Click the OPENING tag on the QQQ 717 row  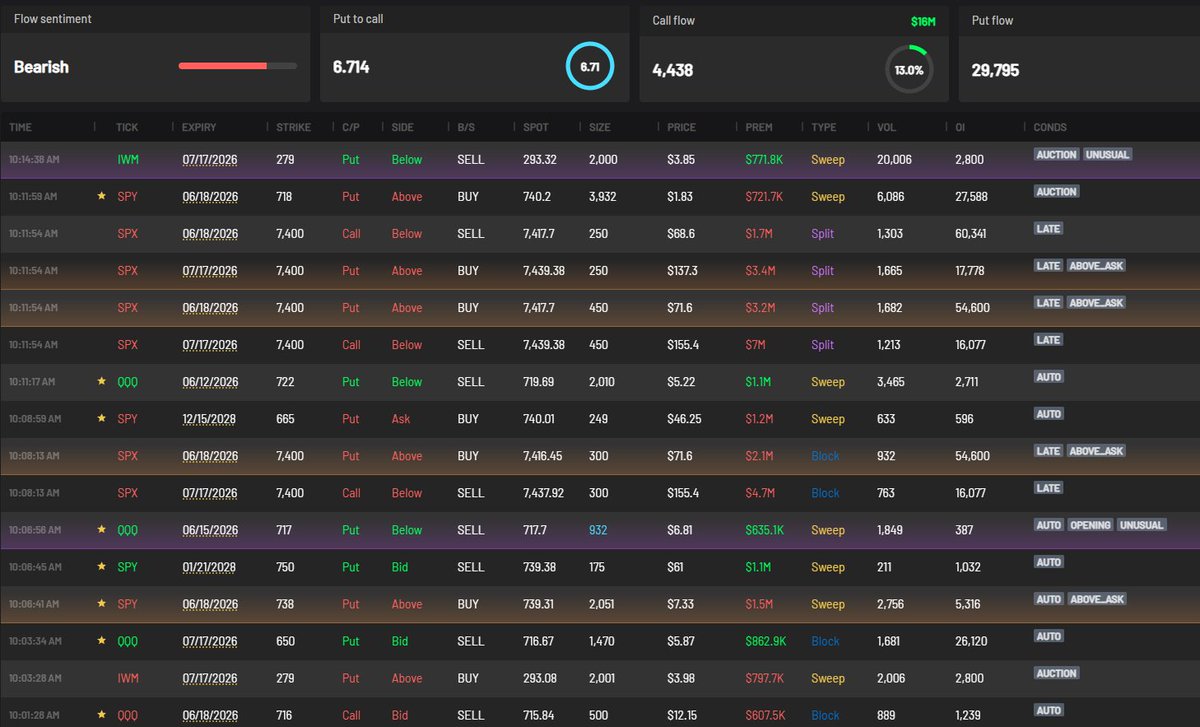tap(1090, 525)
